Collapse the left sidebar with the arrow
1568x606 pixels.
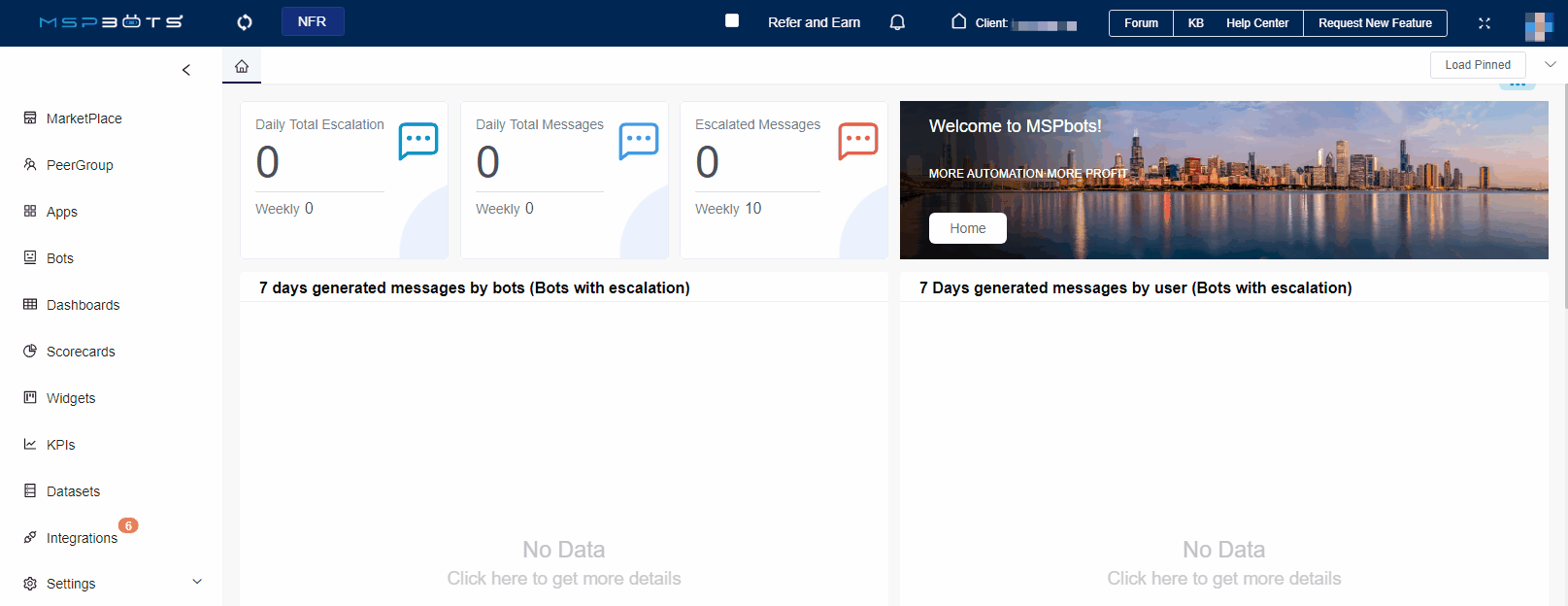pyautogui.click(x=186, y=70)
